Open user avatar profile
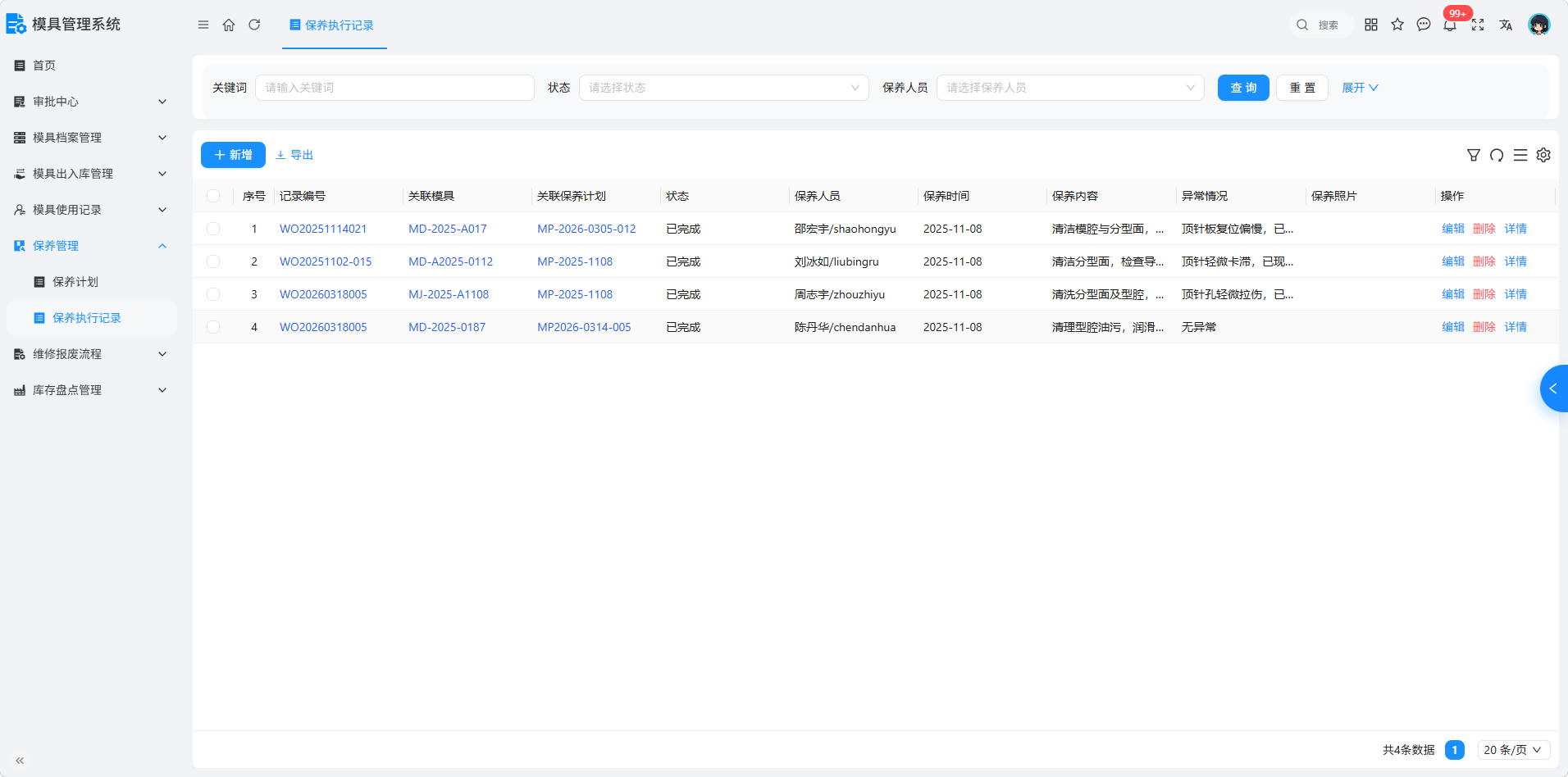The image size is (1568, 777). 1539,25
